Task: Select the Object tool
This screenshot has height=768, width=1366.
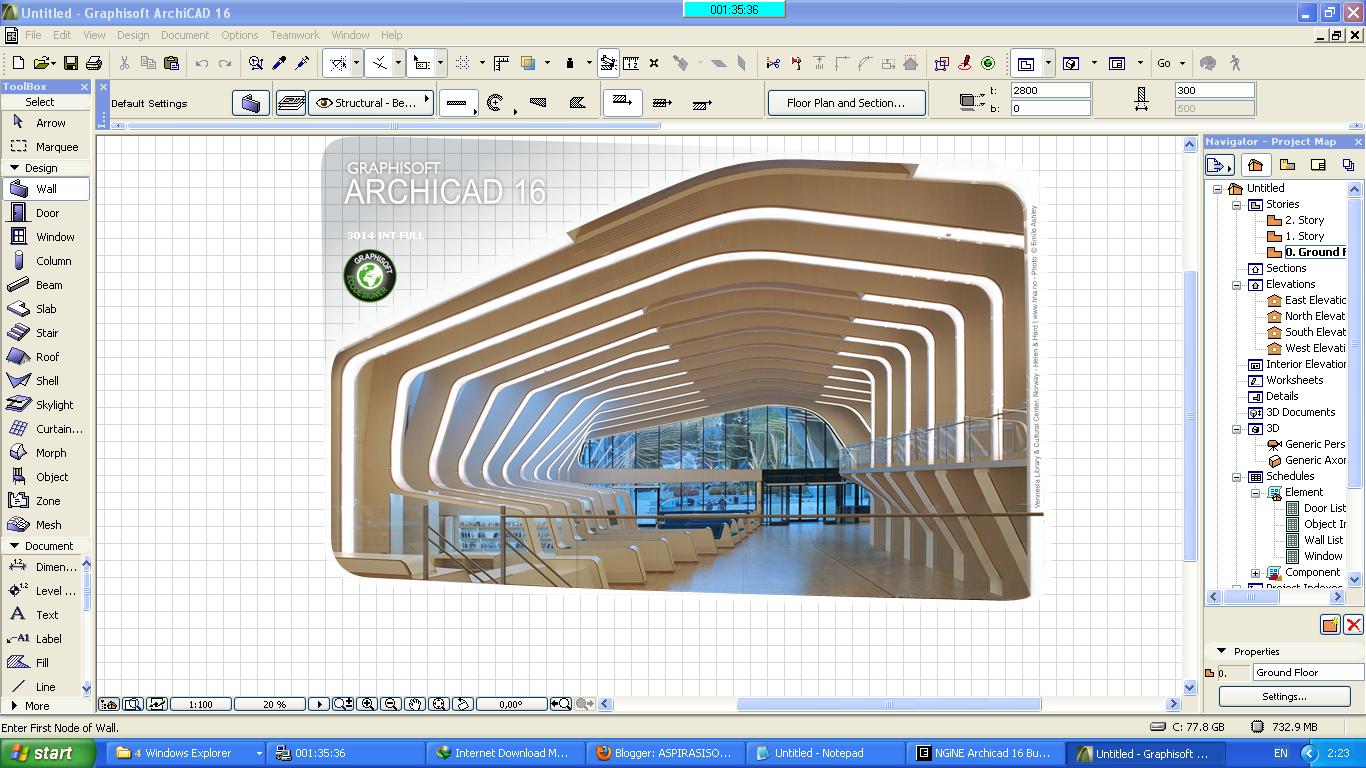Action: click(x=46, y=477)
